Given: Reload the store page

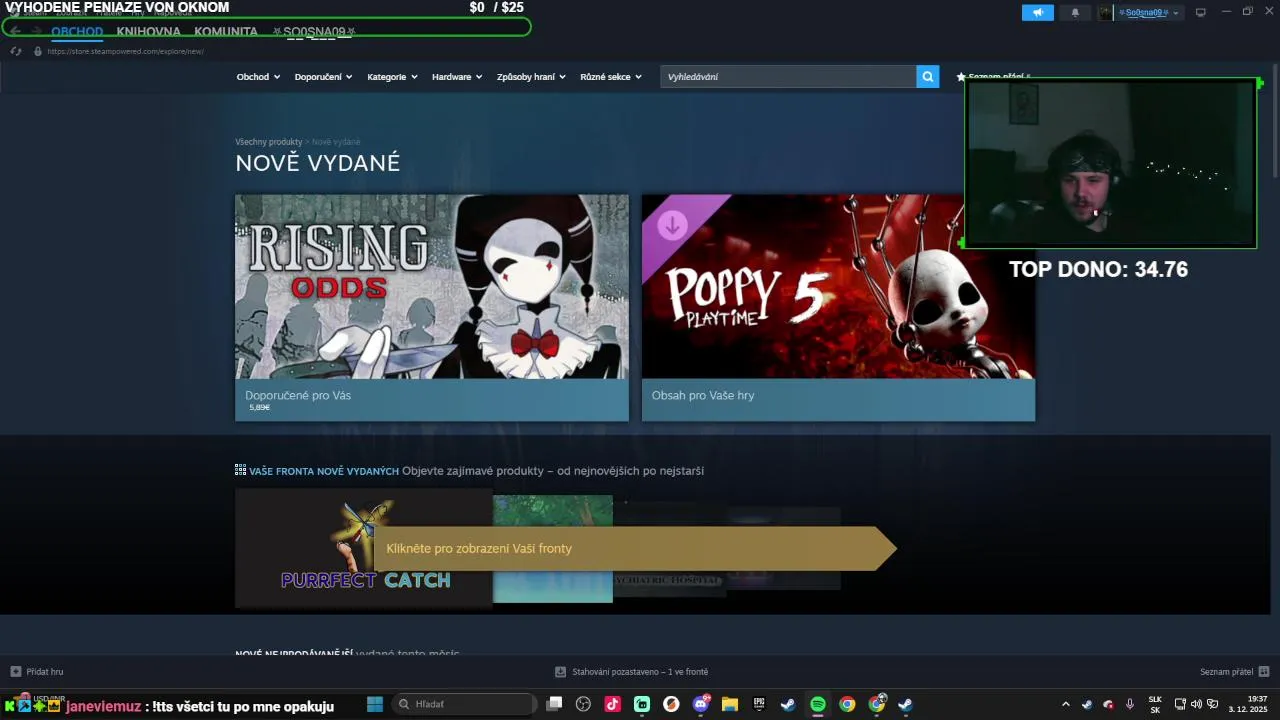Looking at the screenshot, I should 16,51.
